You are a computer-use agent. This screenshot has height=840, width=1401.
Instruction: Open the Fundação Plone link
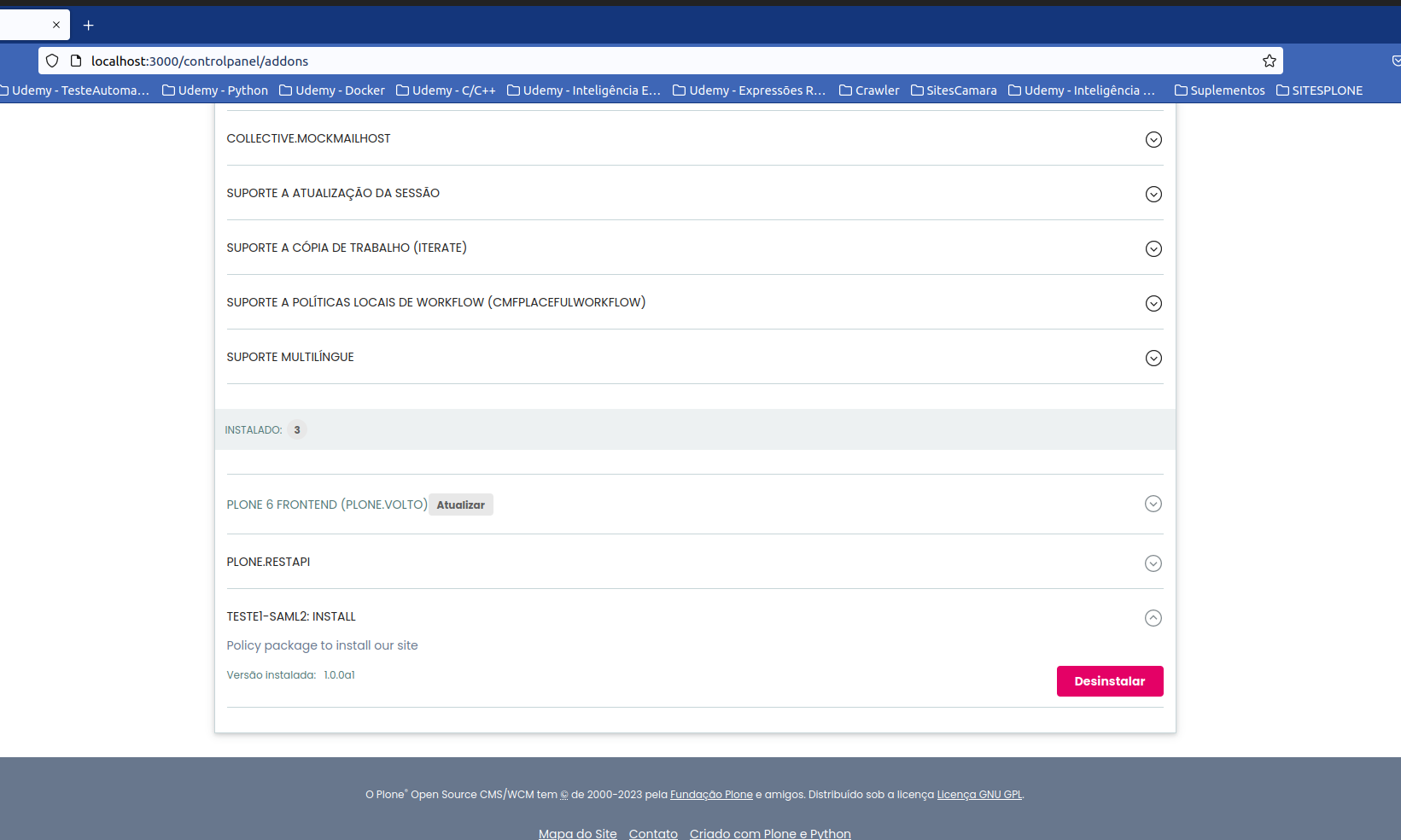[x=711, y=794]
